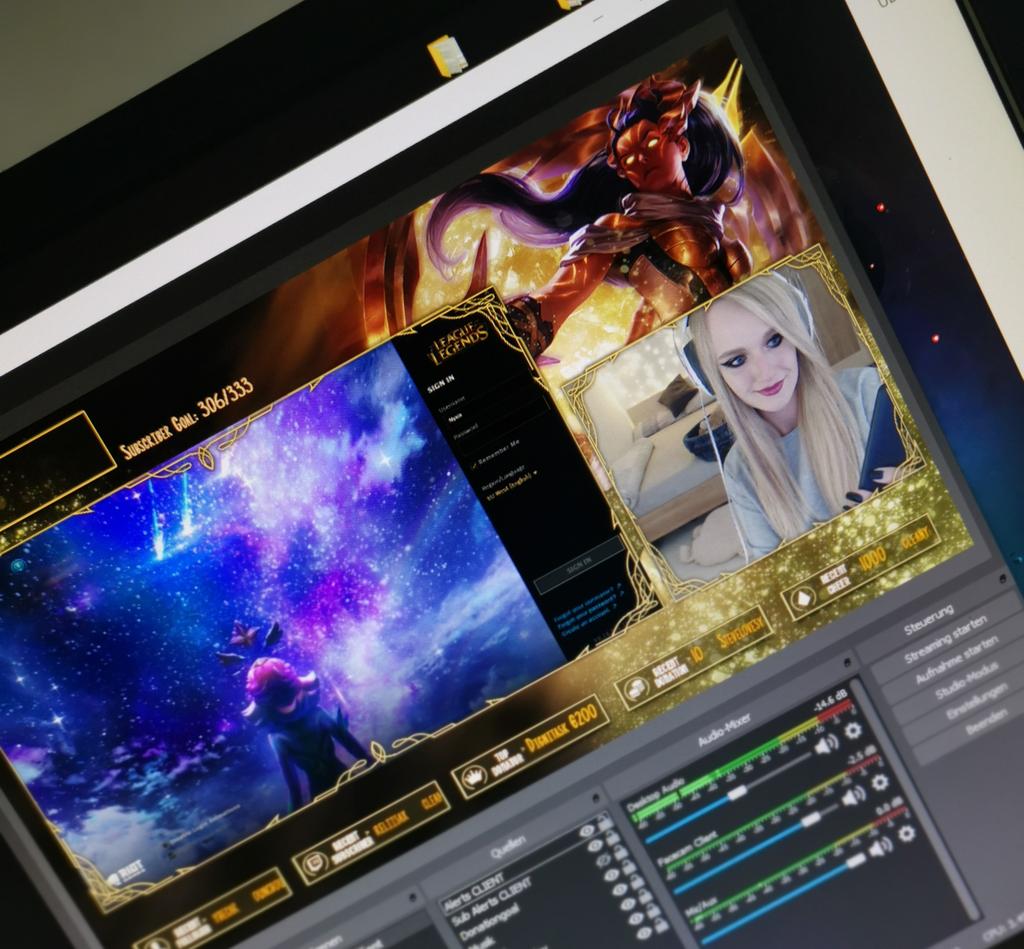Click the Audio-Mixer dock float button

848,664
